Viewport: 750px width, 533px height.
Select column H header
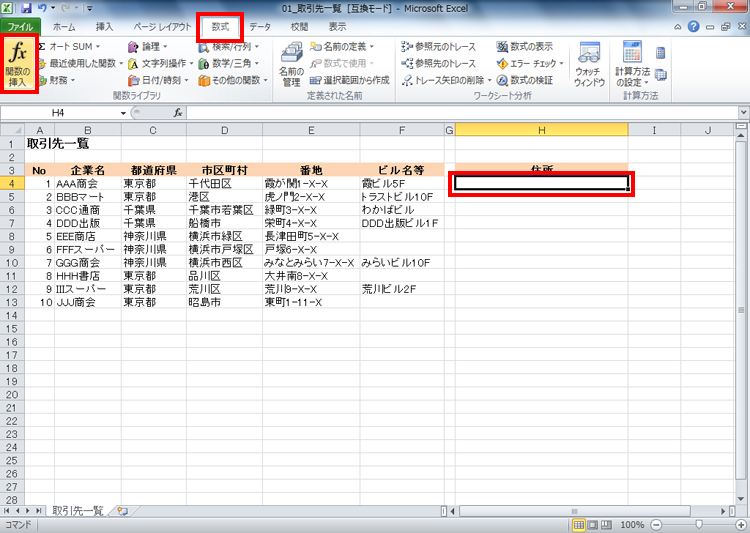[541, 130]
